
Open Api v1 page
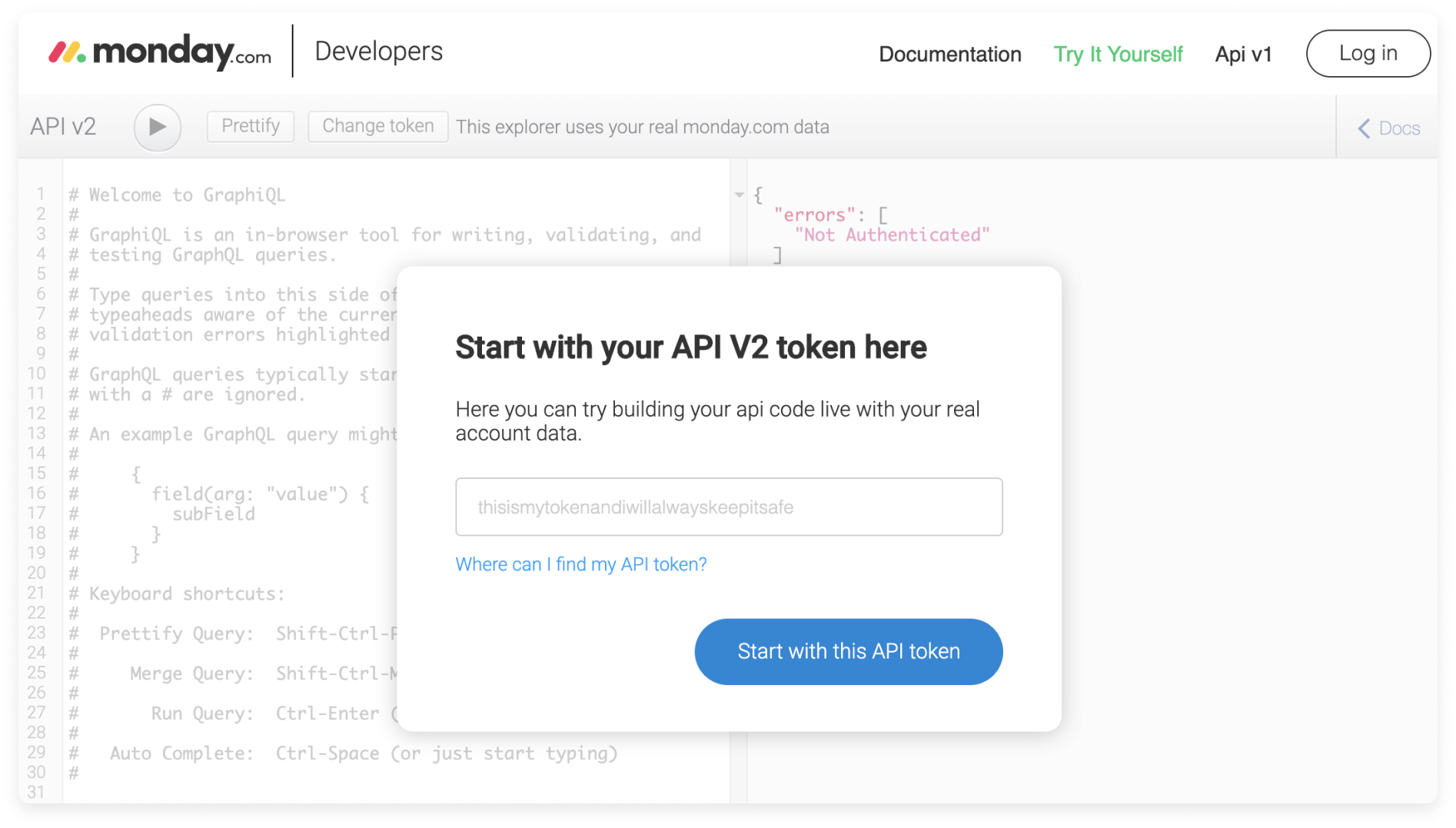pyautogui.click(x=1243, y=54)
